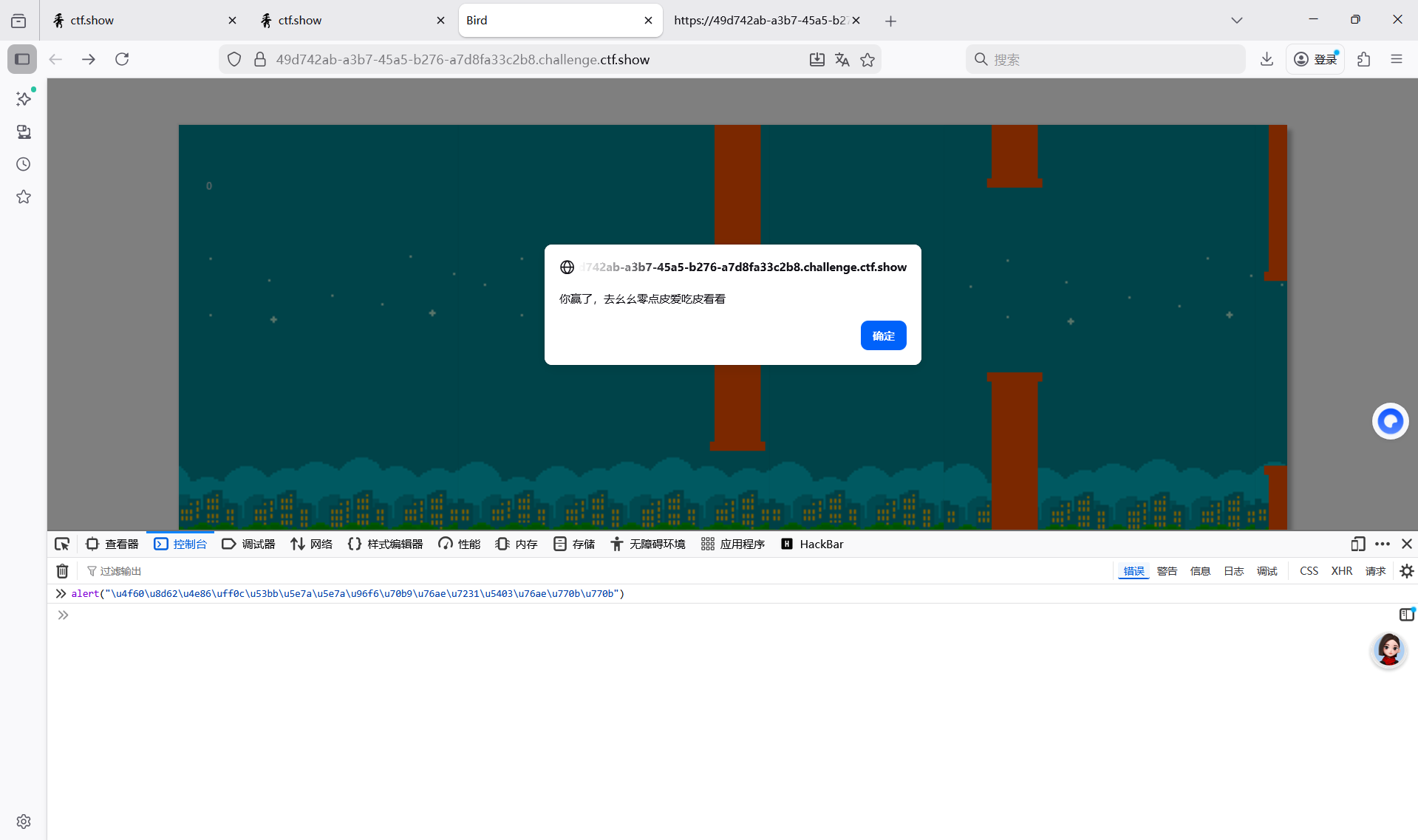
Task: Open the 内存 memory tab
Action: (x=517, y=544)
